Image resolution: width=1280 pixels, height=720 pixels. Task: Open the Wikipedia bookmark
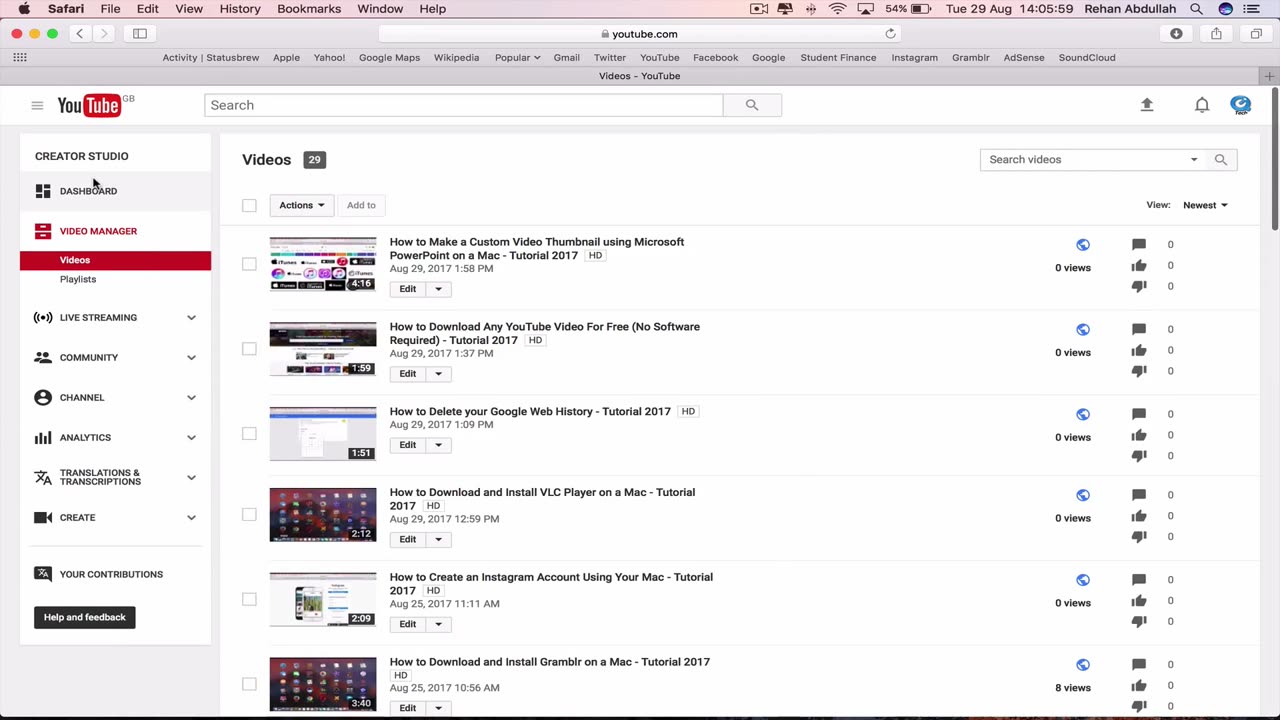pos(457,57)
